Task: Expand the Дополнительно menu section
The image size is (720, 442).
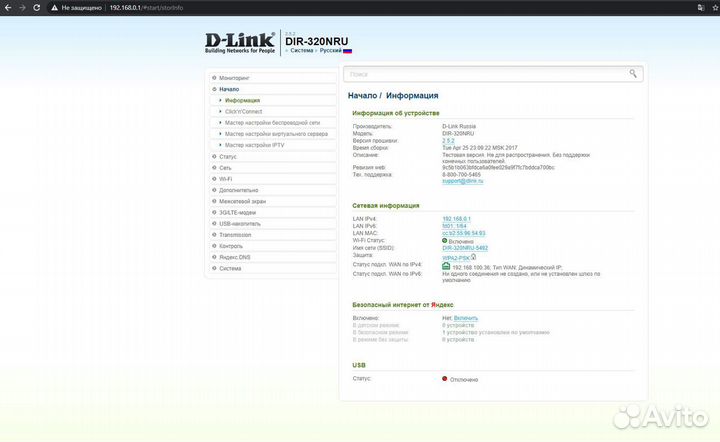Action: point(273,190)
